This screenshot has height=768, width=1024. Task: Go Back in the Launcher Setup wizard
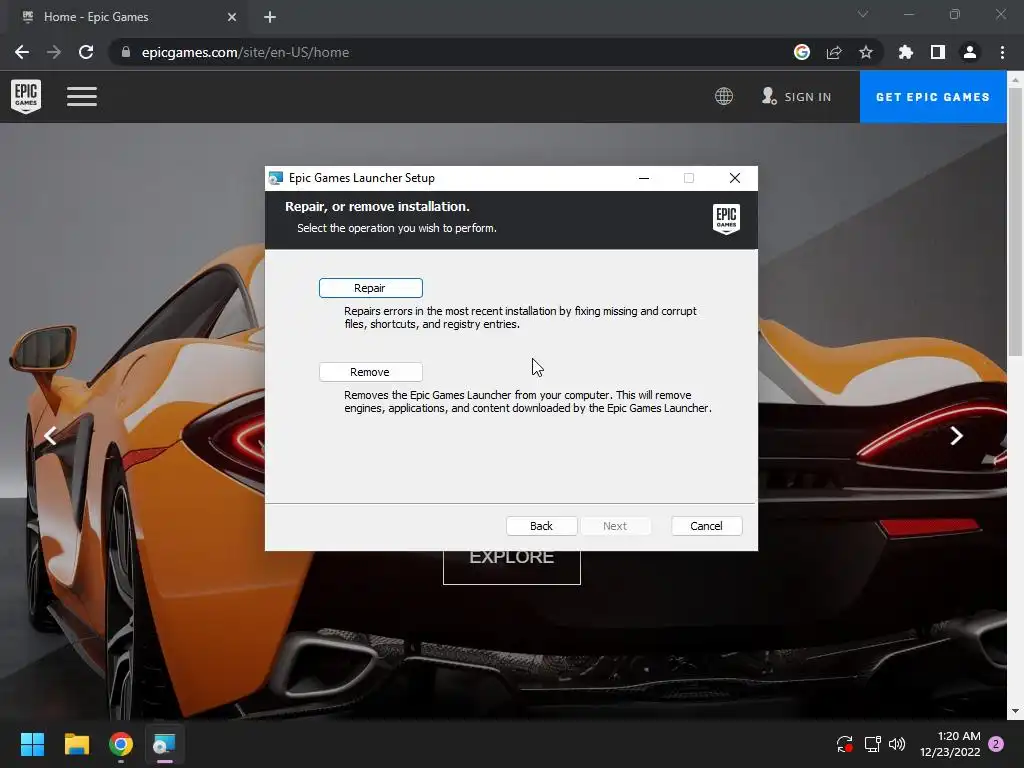pyautogui.click(x=541, y=526)
